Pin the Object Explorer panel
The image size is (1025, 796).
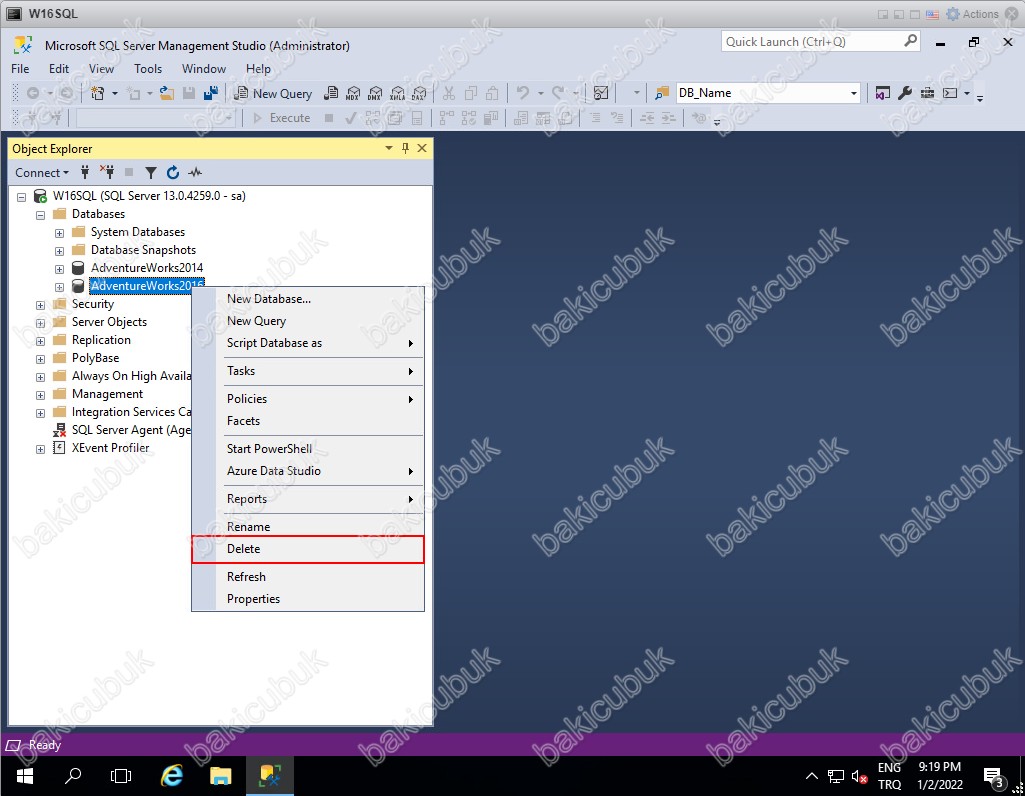point(405,148)
